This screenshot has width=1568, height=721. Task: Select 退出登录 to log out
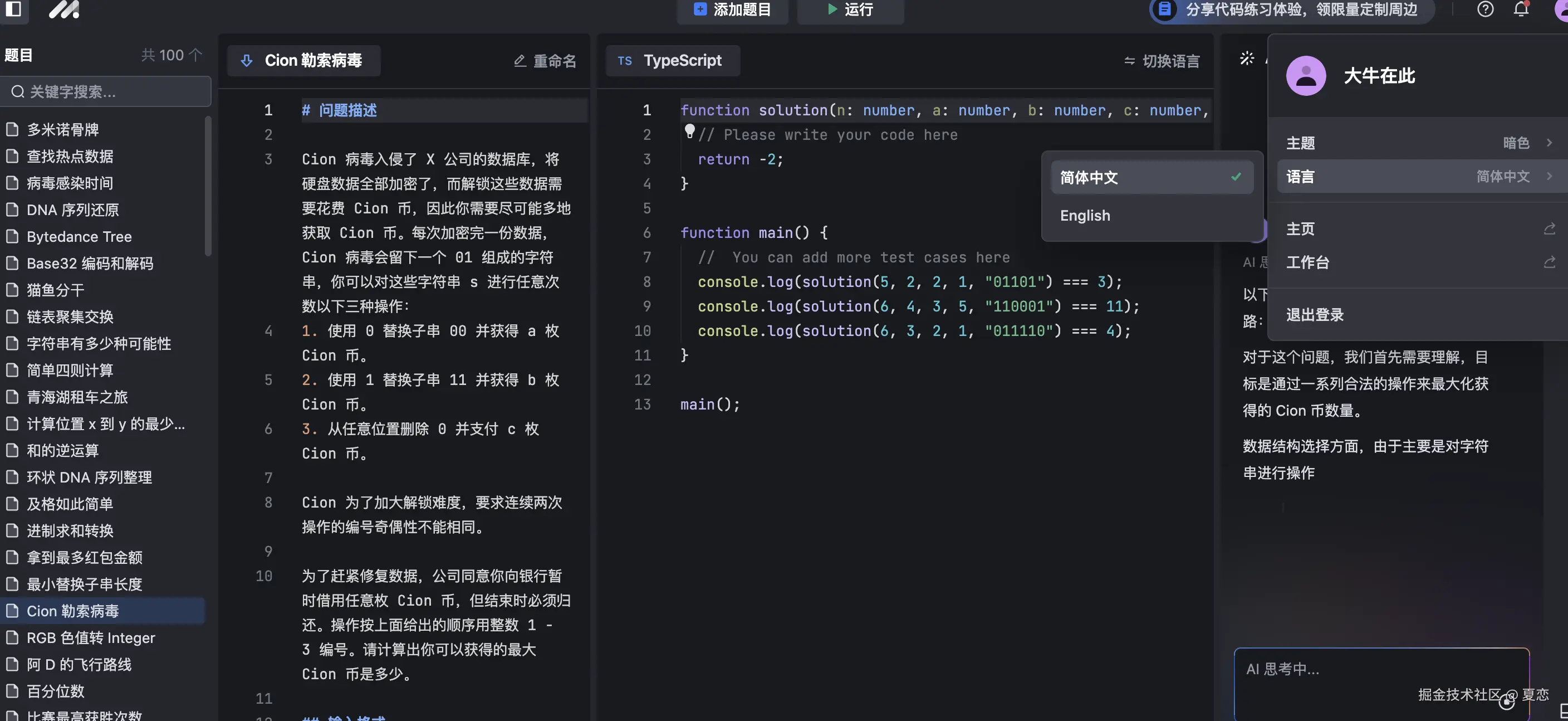1315,314
